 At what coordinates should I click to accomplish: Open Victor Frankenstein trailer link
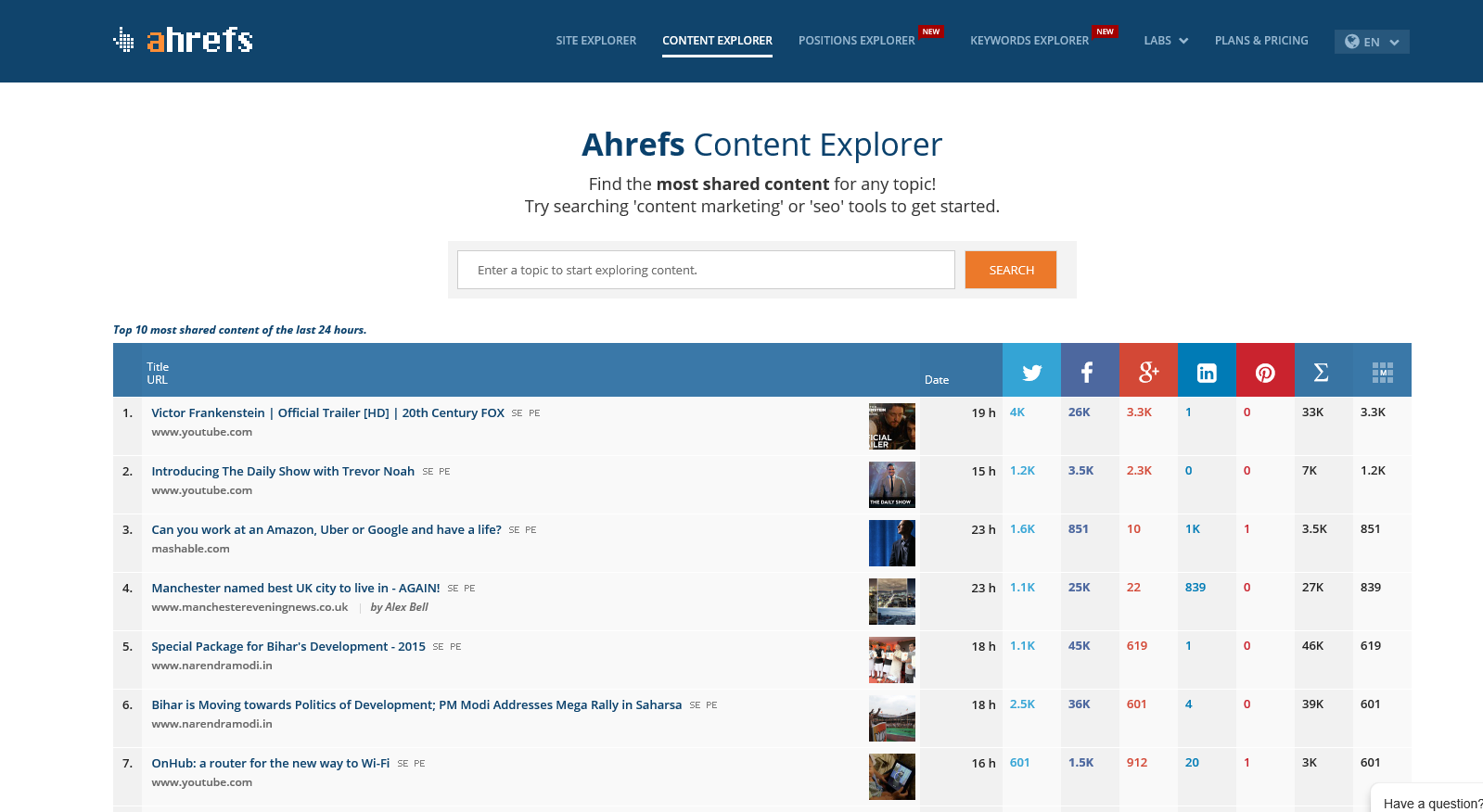click(x=327, y=413)
